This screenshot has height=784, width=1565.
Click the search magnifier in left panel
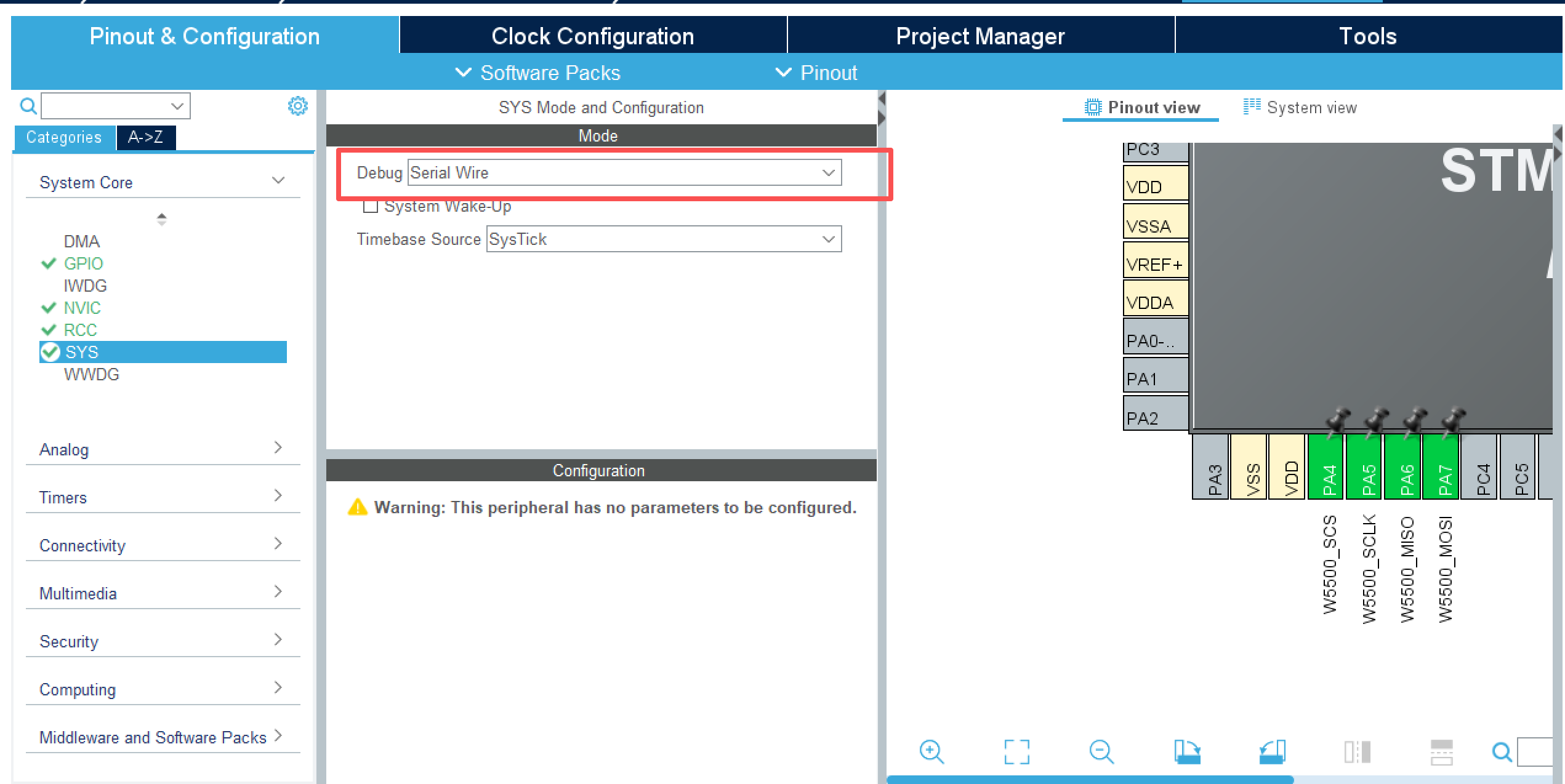(28, 106)
